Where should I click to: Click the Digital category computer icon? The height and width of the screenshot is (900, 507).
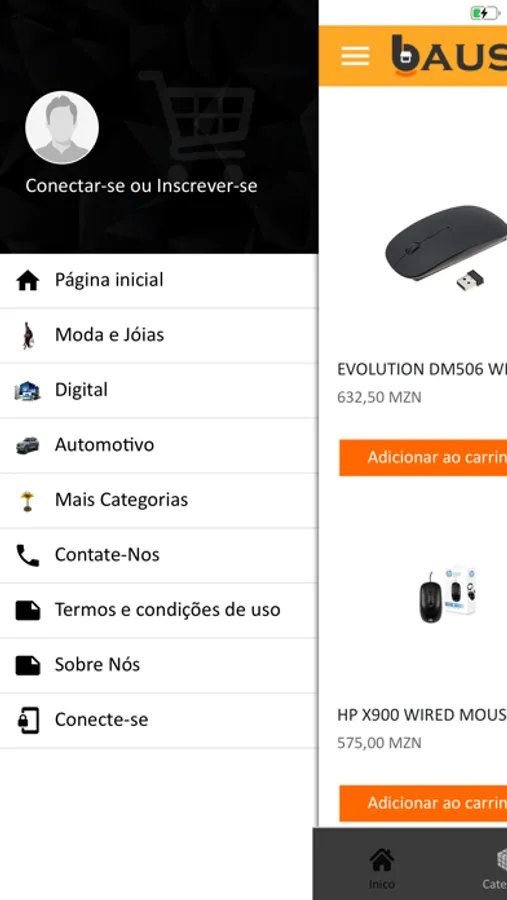tap(28, 391)
